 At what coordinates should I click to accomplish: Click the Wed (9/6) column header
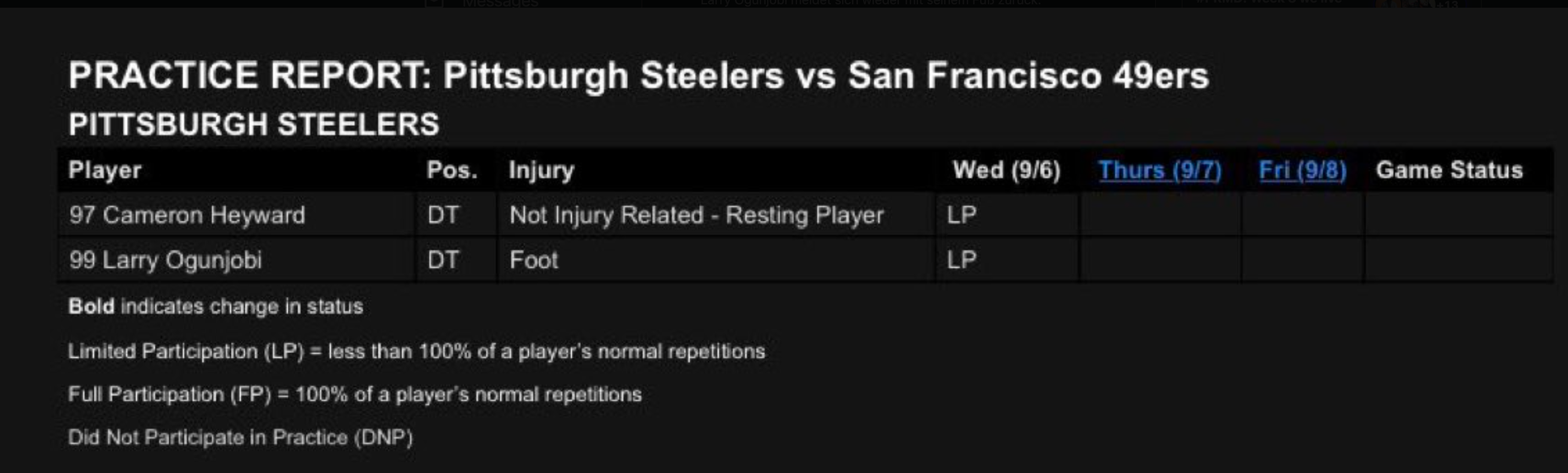[x=1006, y=170]
